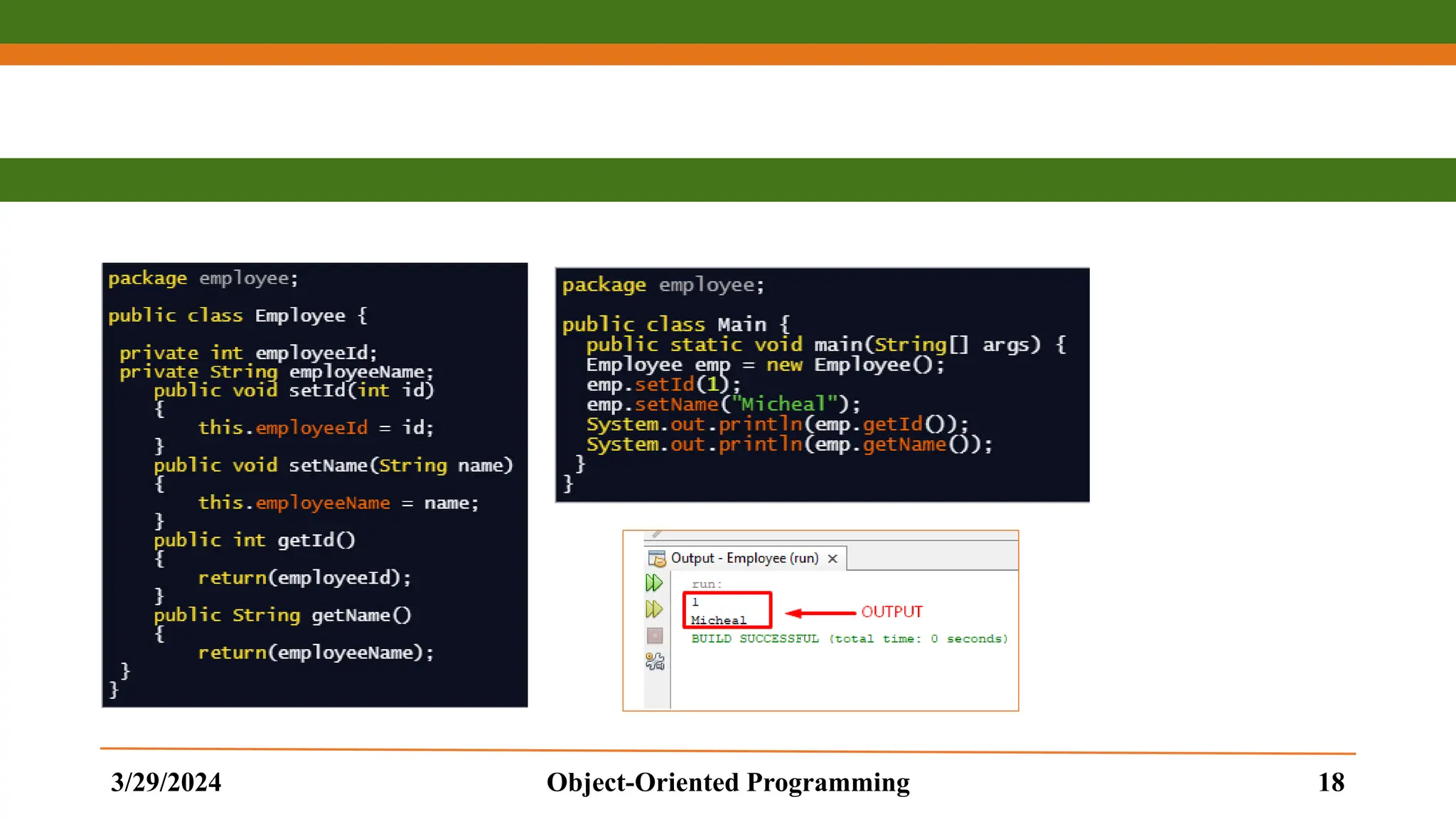Close the Output - Employee (run) tab

[x=833, y=559]
